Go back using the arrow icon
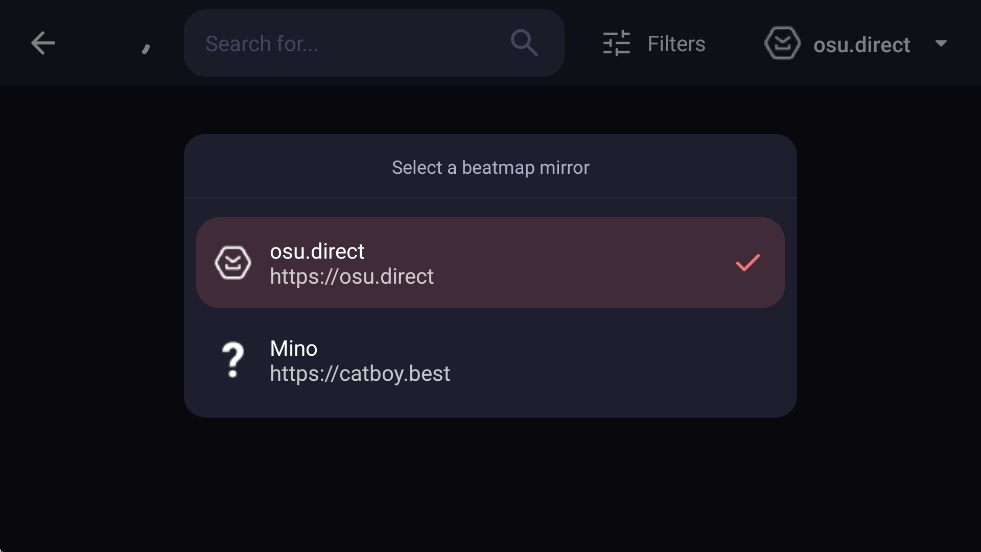Screen dimensions: 981x552 tap(43, 43)
